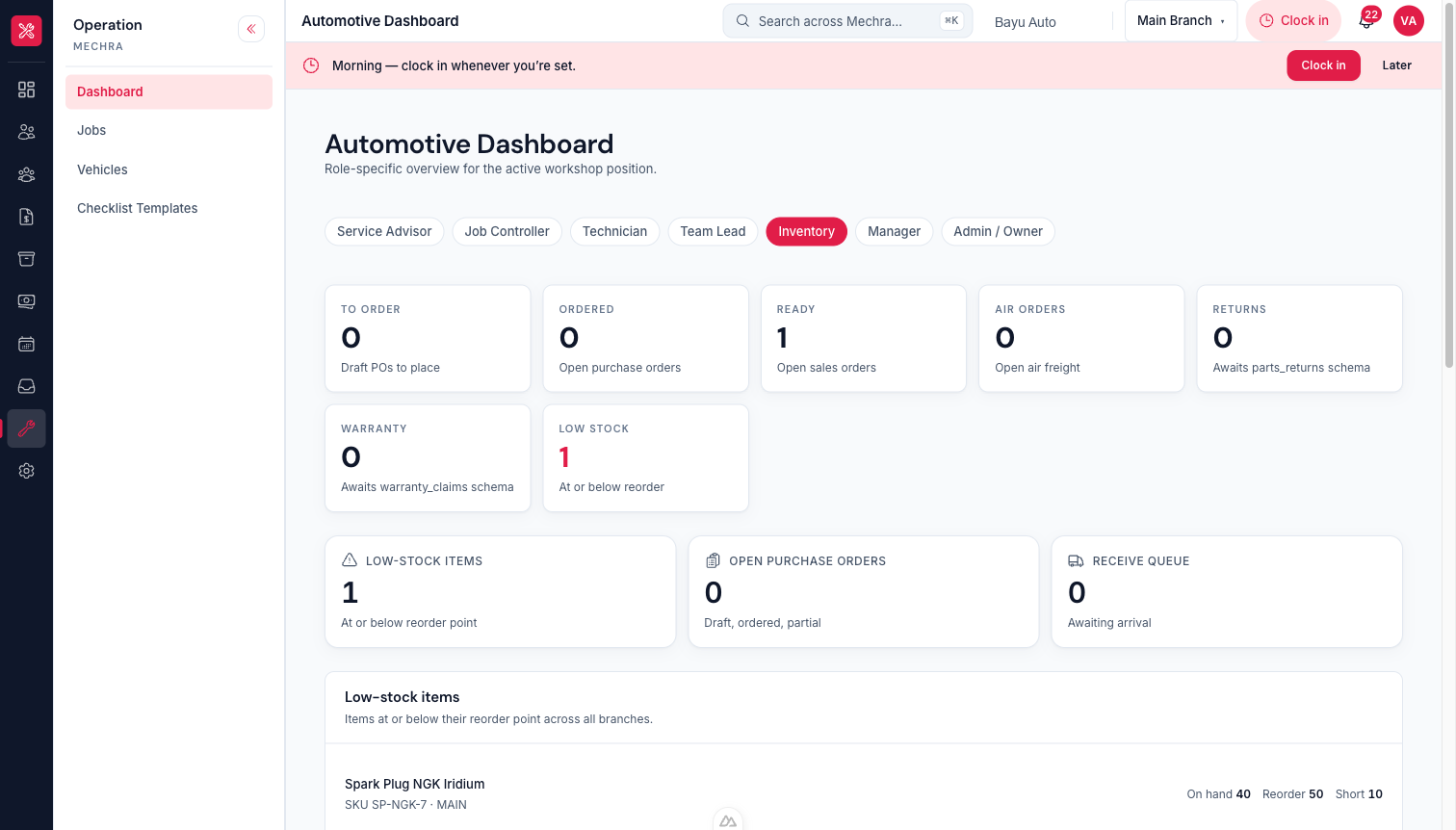1456x830 pixels.
Task: Click the clipboard icon on Open Purchase Orders
Action: [x=713, y=560]
